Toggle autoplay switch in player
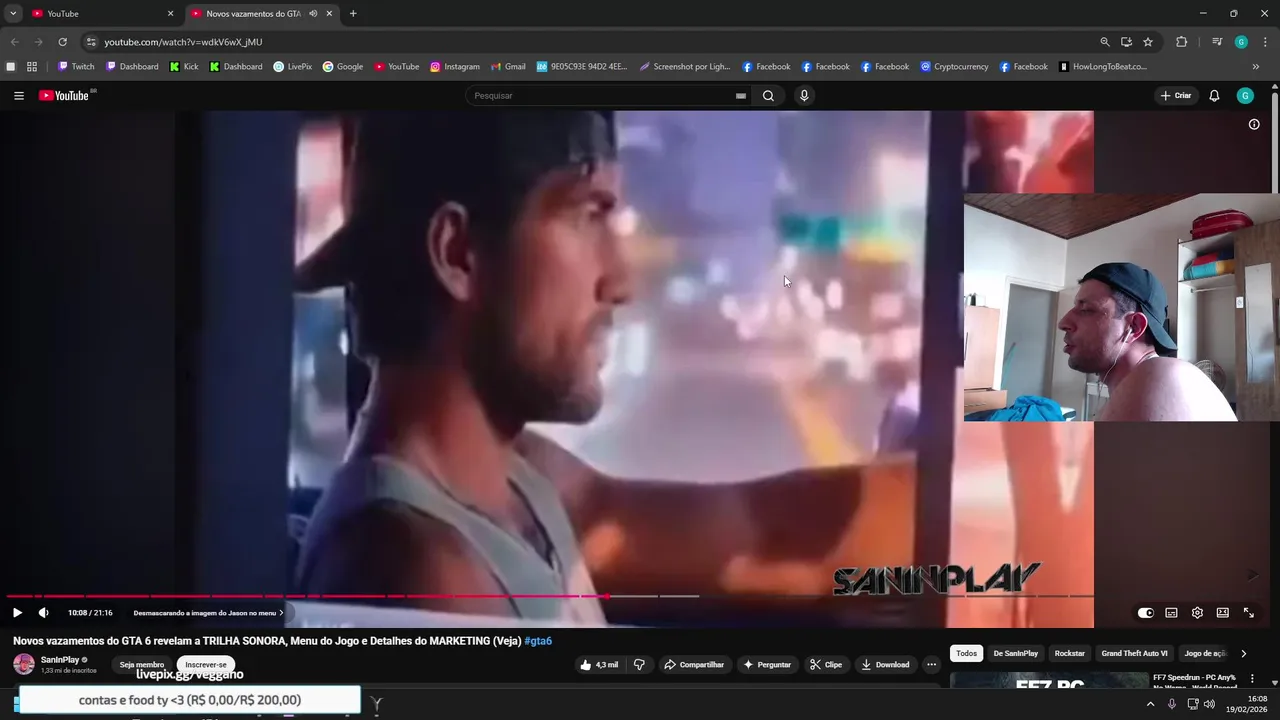Image resolution: width=1280 pixels, height=720 pixels. pos(1146,613)
